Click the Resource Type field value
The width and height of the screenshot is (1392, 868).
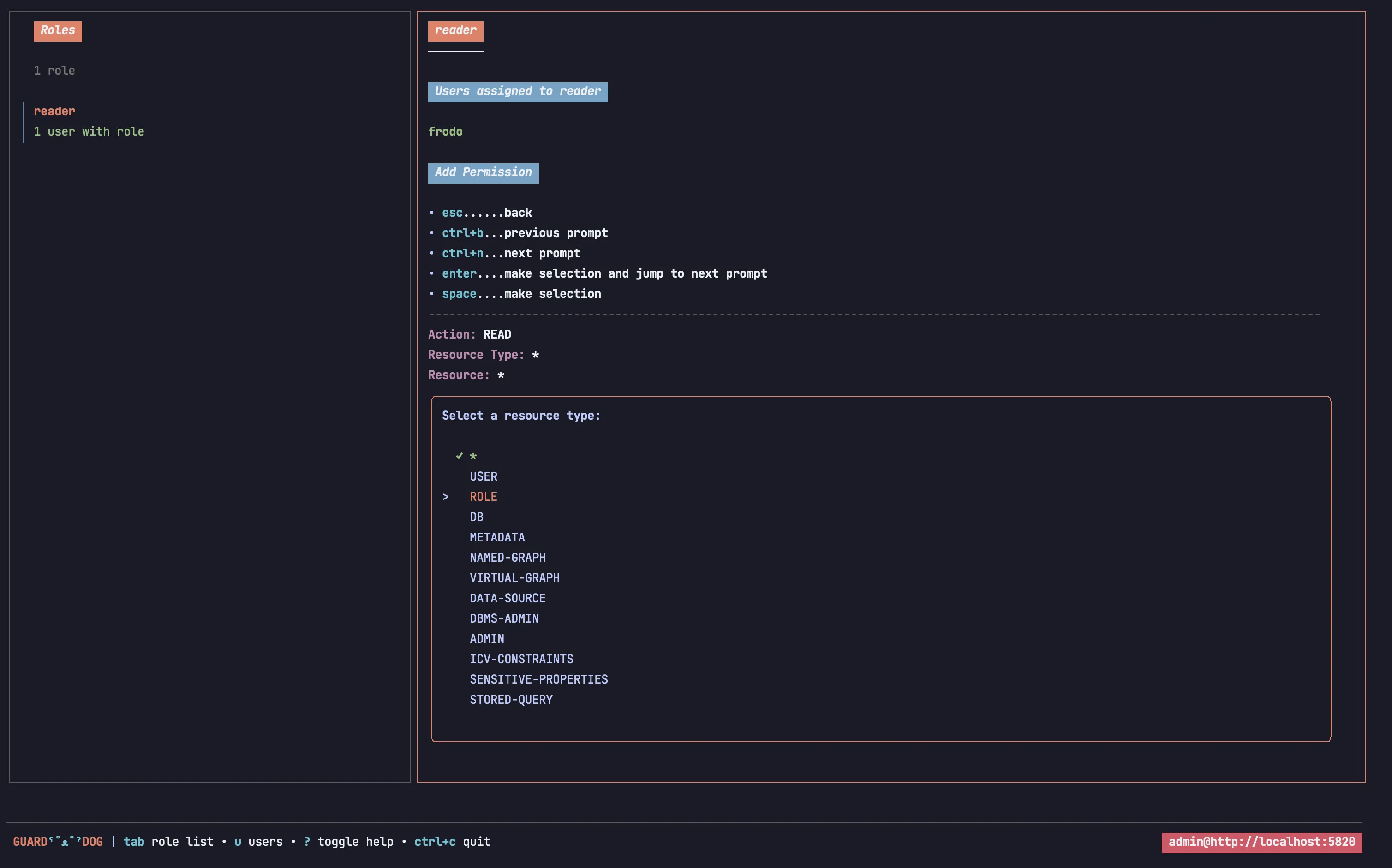pos(535,355)
